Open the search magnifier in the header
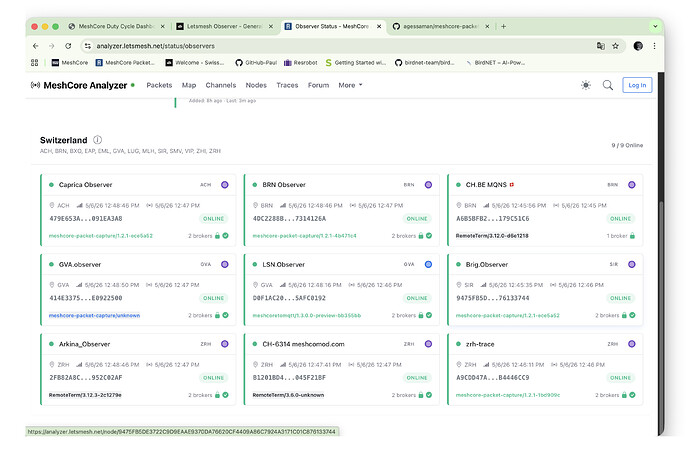This screenshot has height=470, width=690. [x=608, y=85]
